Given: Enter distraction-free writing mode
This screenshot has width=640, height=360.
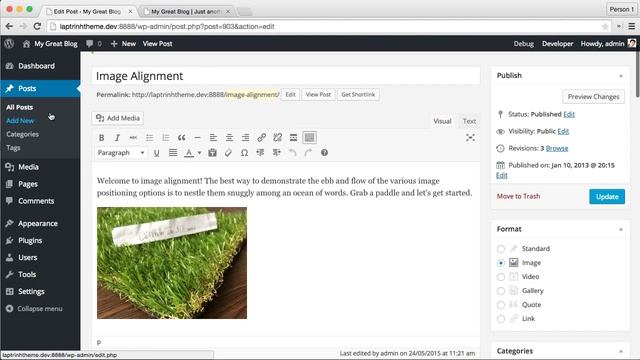Looking at the screenshot, I should (x=470, y=138).
